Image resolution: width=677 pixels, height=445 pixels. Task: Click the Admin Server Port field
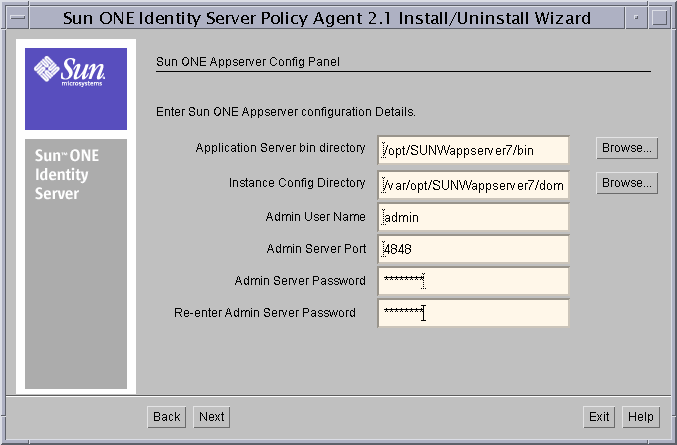473,249
